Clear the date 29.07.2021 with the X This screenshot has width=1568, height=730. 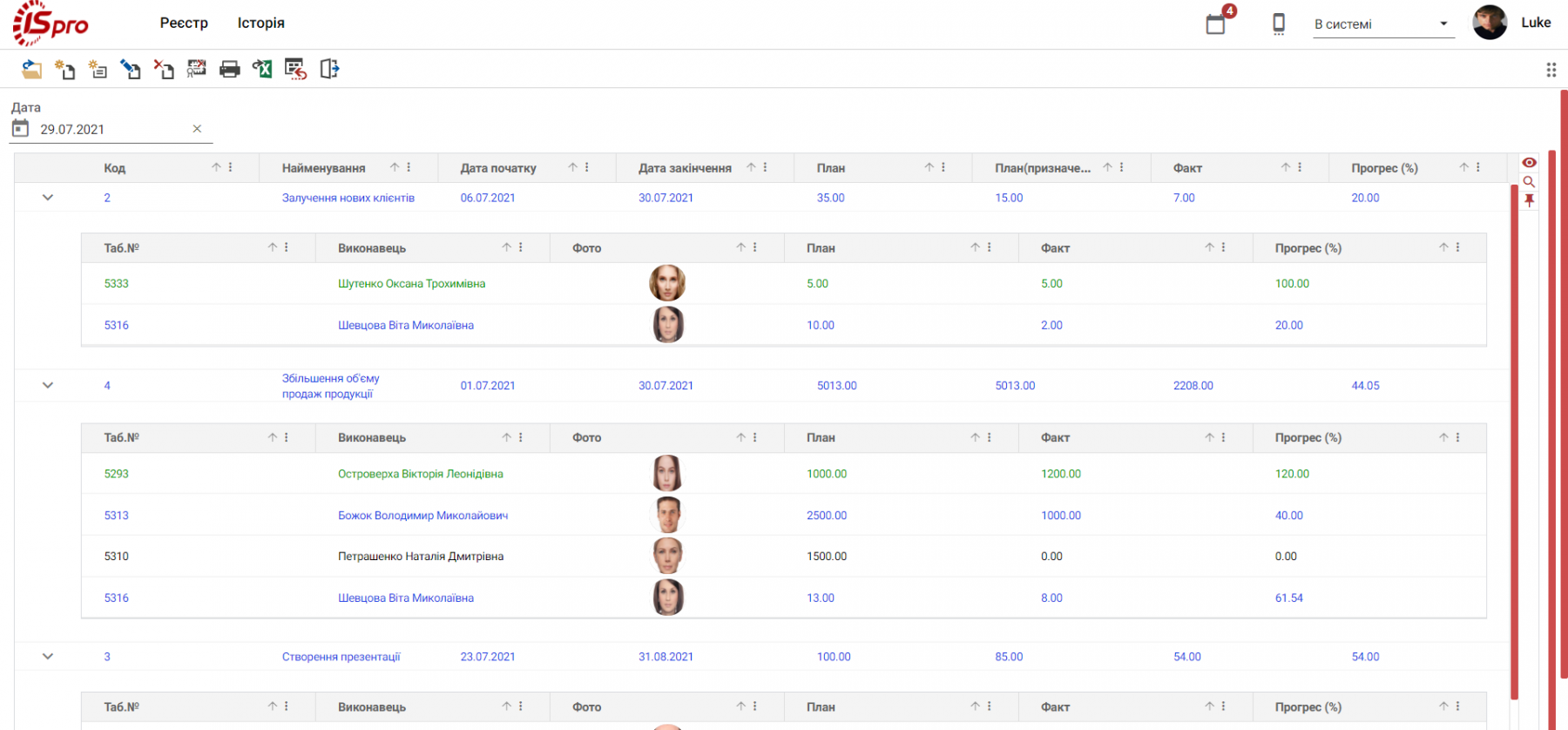click(x=197, y=129)
